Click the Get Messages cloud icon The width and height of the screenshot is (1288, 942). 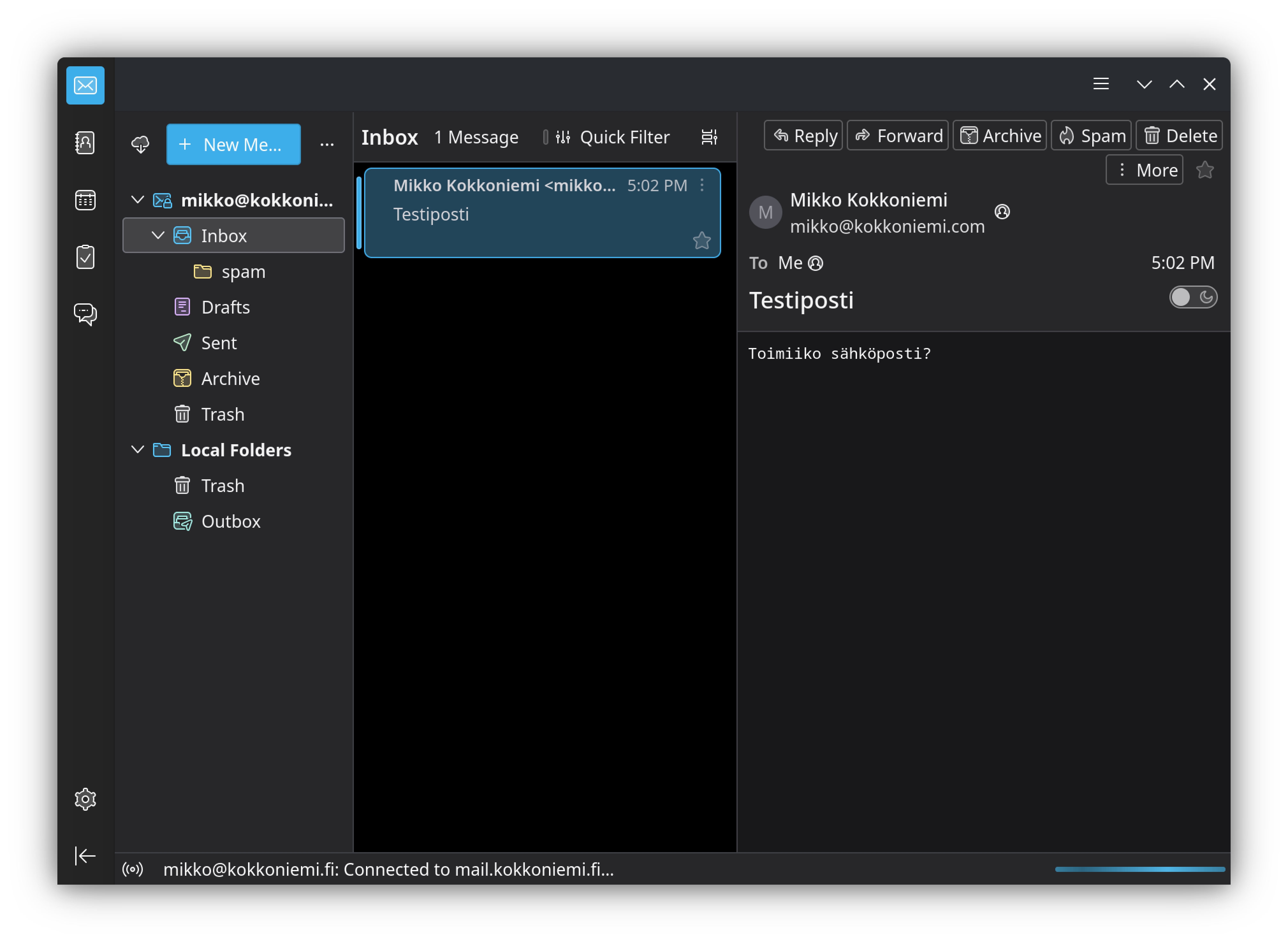(140, 144)
